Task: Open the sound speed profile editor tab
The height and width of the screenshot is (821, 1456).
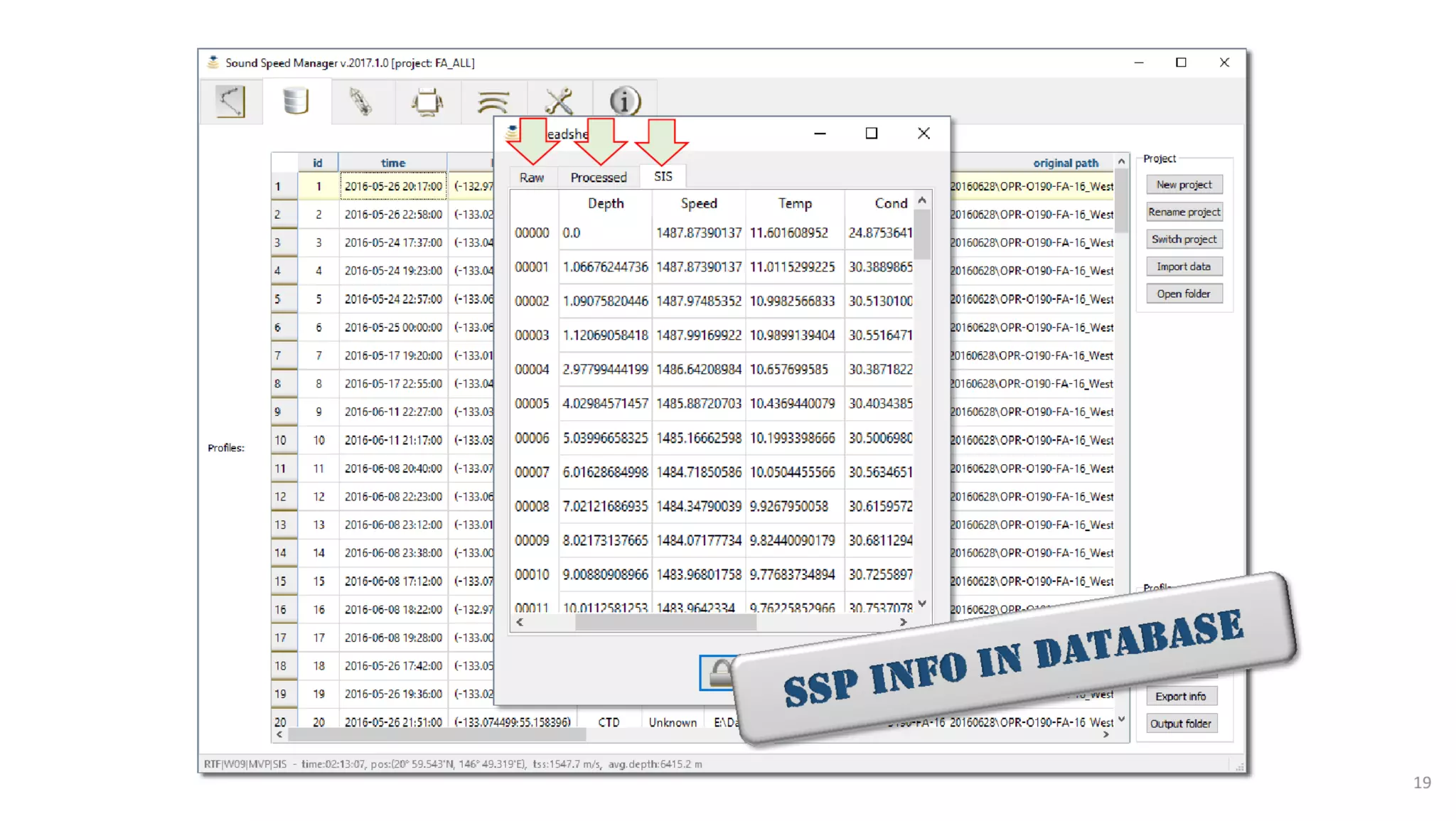Action: [x=230, y=102]
